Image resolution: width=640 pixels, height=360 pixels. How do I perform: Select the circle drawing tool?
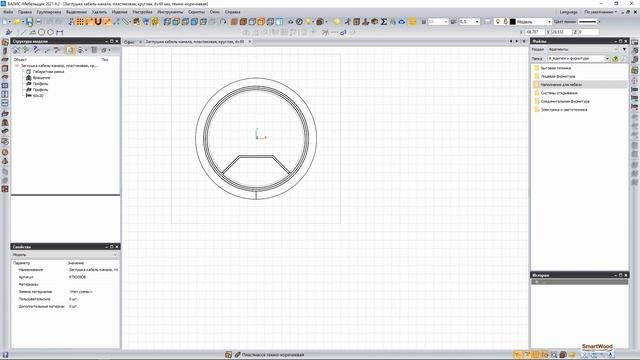(41, 32)
